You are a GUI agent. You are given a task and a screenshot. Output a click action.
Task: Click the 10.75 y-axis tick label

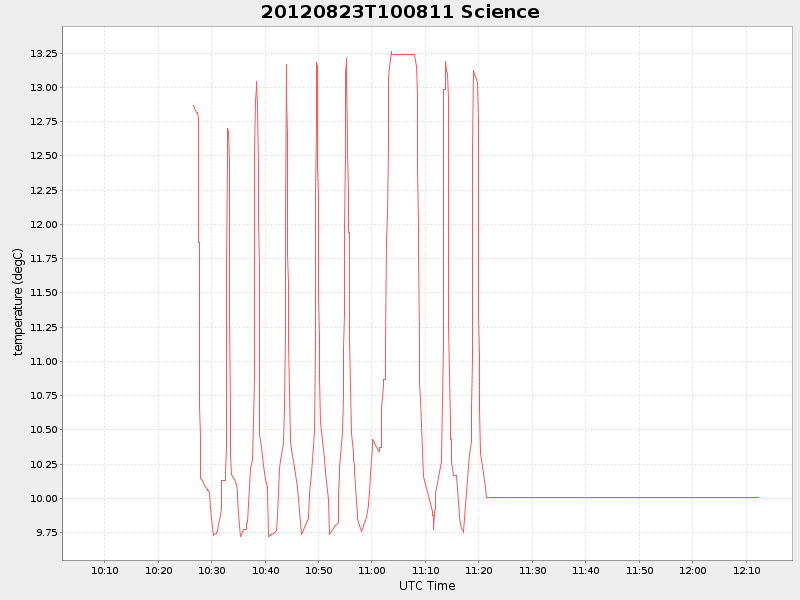[43, 395]
